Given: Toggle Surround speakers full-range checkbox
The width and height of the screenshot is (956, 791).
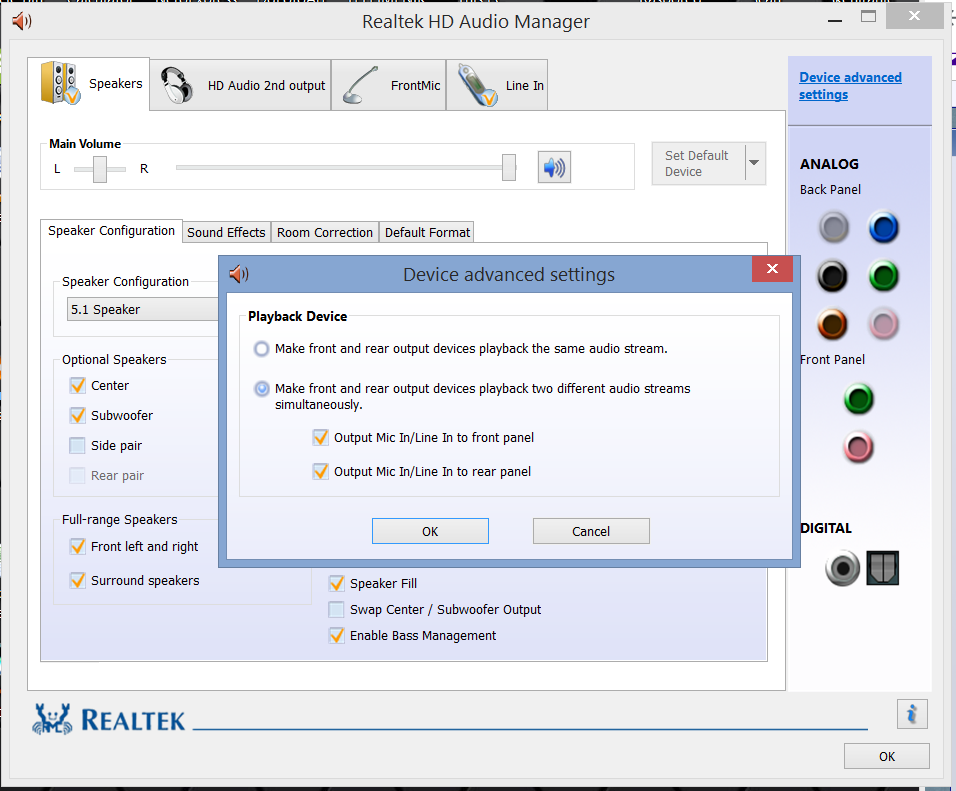Looking at the screenshot, I should coord(77,581).
